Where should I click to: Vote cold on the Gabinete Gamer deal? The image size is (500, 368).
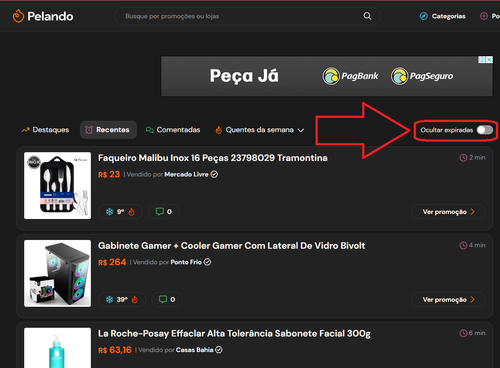coord(109,299)
